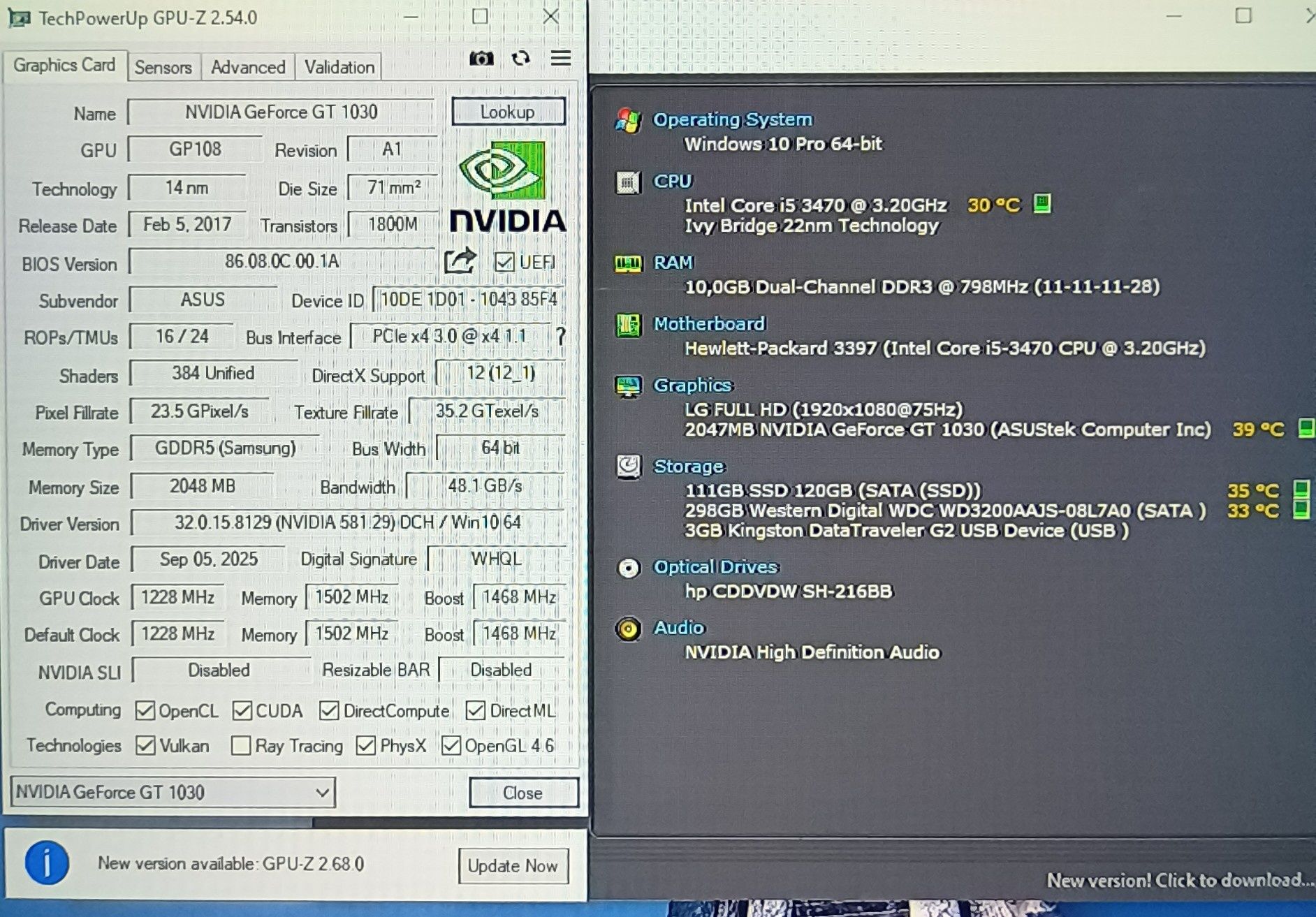Click the BIOS Version field

(x=282, y=261)
